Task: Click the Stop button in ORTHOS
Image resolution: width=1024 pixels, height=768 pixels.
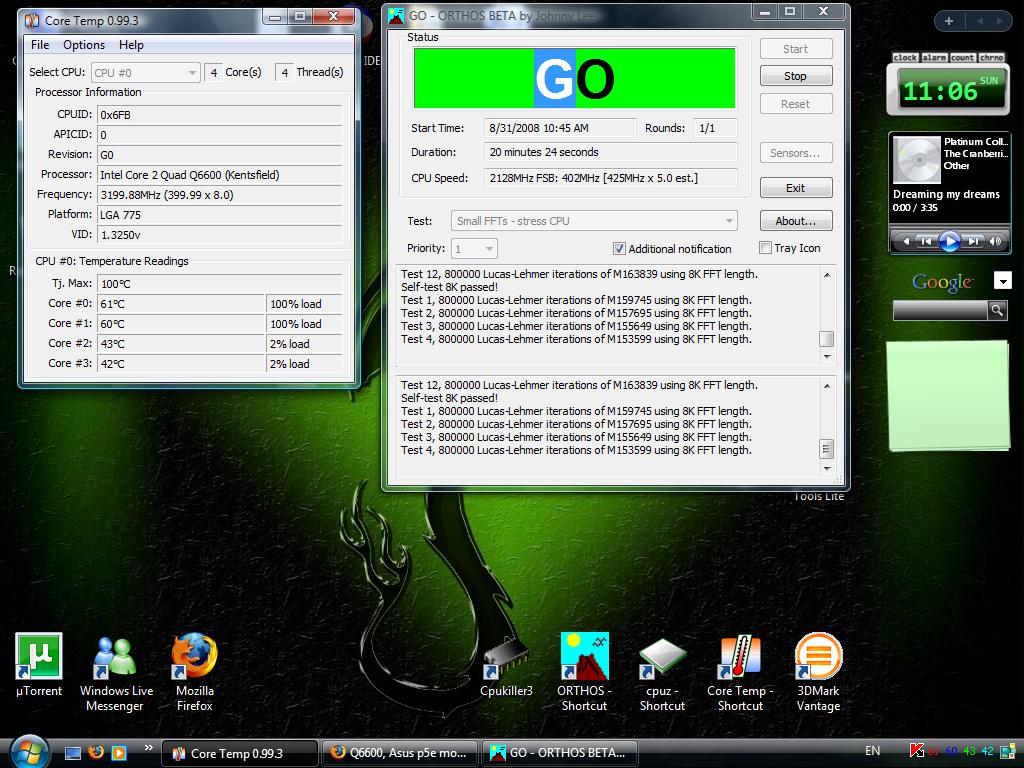Action: pyautogui.click(x=795, y=76)
